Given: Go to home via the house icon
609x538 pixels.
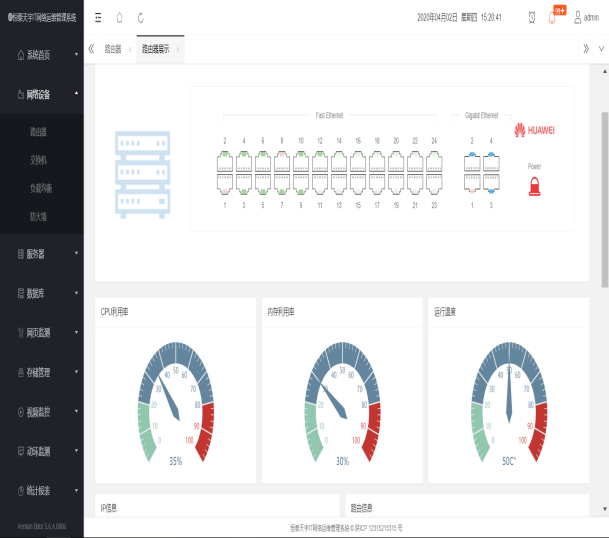Looking at the screenshot, I should [119, 17].
